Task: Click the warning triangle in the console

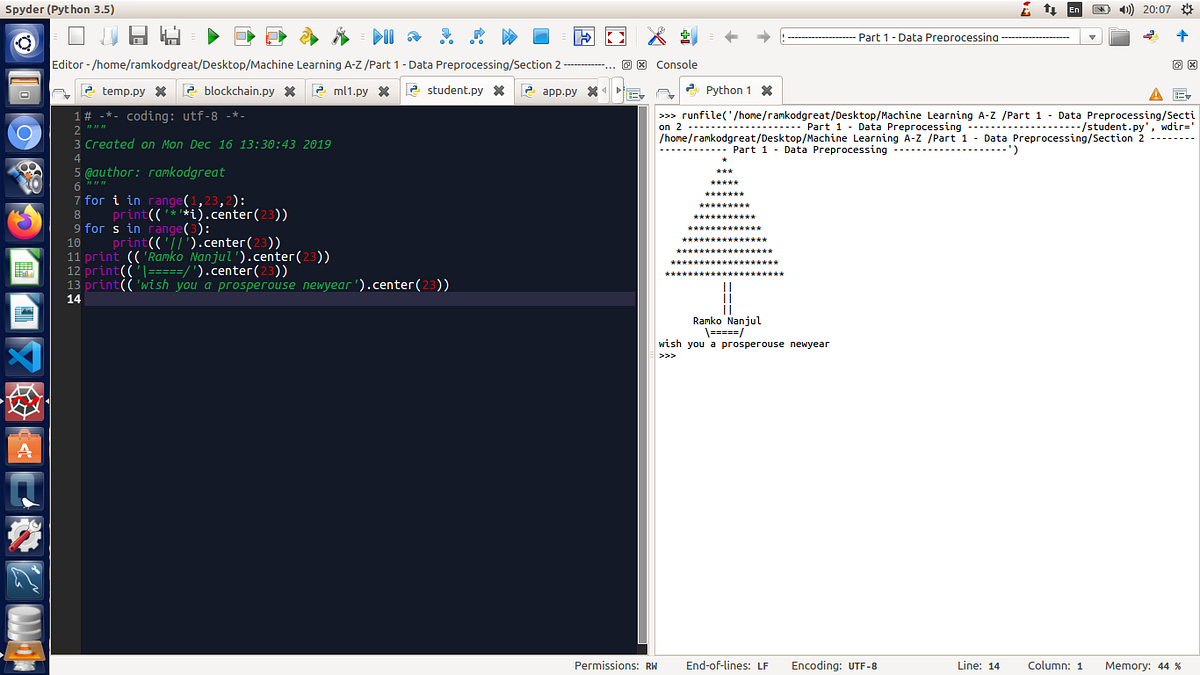Action: click(x=1157, y=92)
